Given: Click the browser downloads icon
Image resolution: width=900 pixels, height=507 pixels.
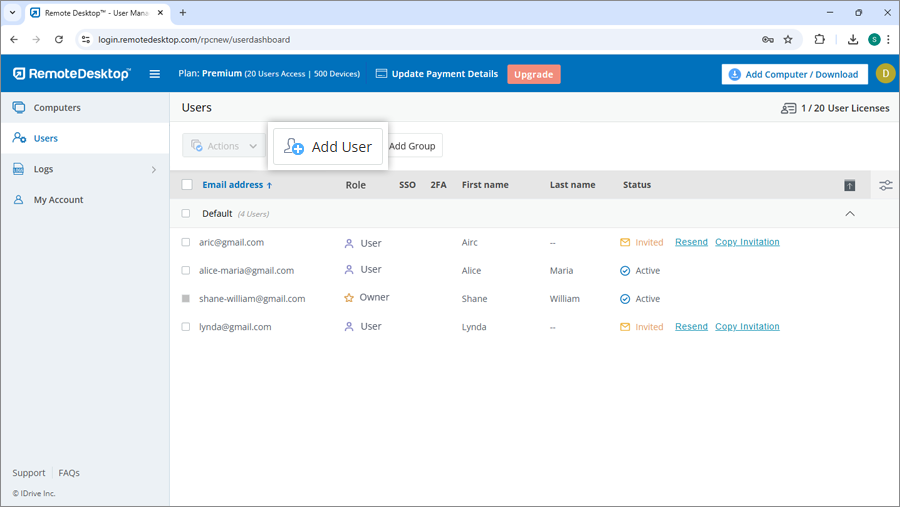Looking at the screenshot, I should [x=852, y=39].
